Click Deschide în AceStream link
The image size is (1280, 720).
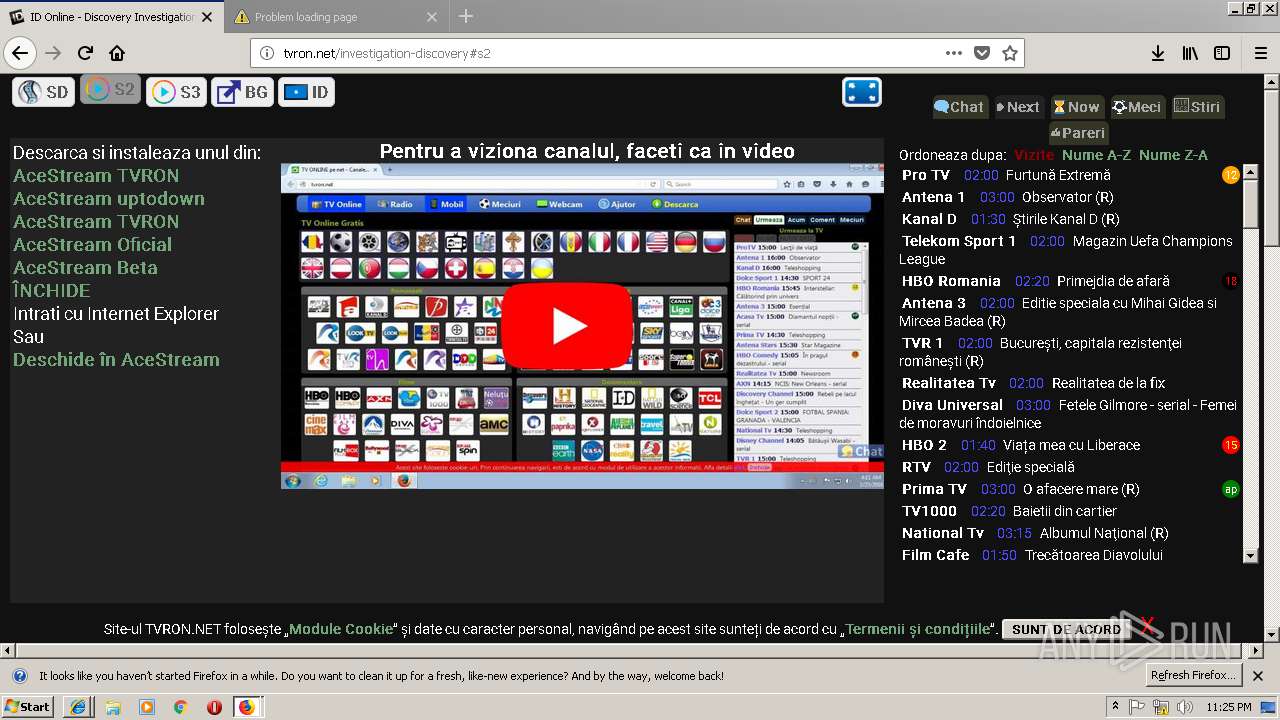point(116,360)
